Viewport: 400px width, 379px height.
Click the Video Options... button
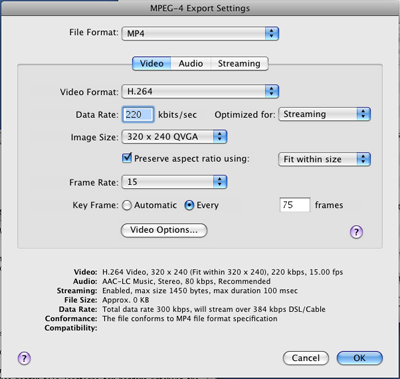pos(164,230)
